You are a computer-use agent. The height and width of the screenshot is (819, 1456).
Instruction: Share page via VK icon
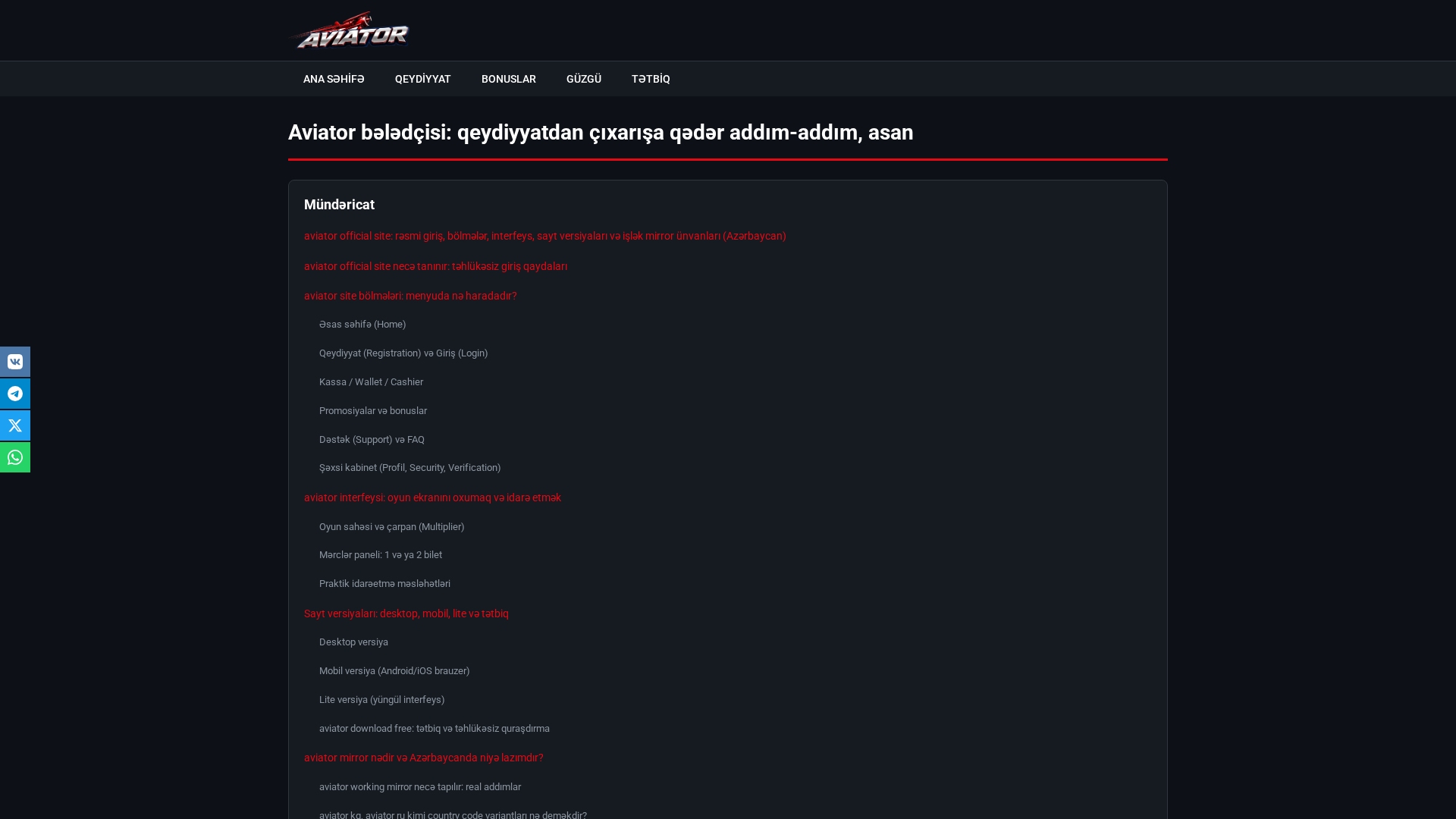pos(15,362)
